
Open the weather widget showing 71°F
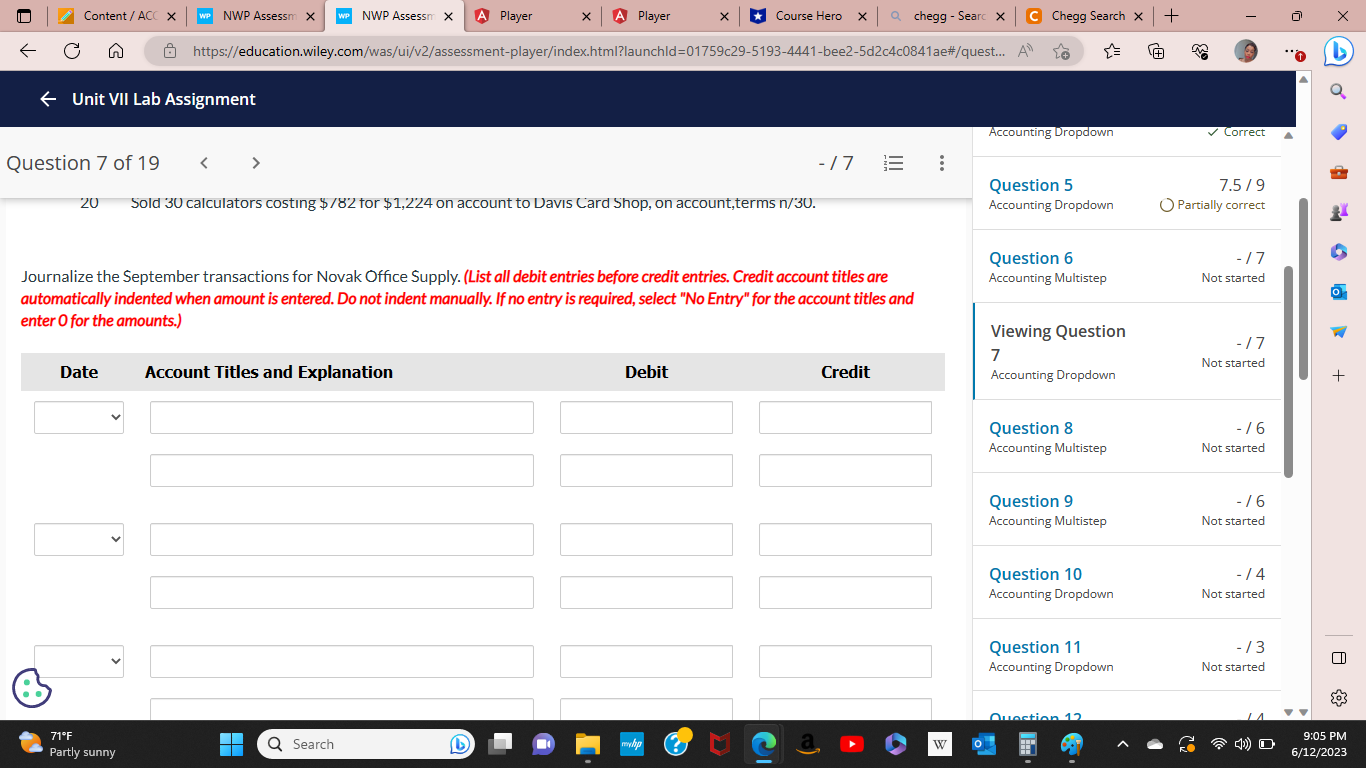tap(68, 744)
